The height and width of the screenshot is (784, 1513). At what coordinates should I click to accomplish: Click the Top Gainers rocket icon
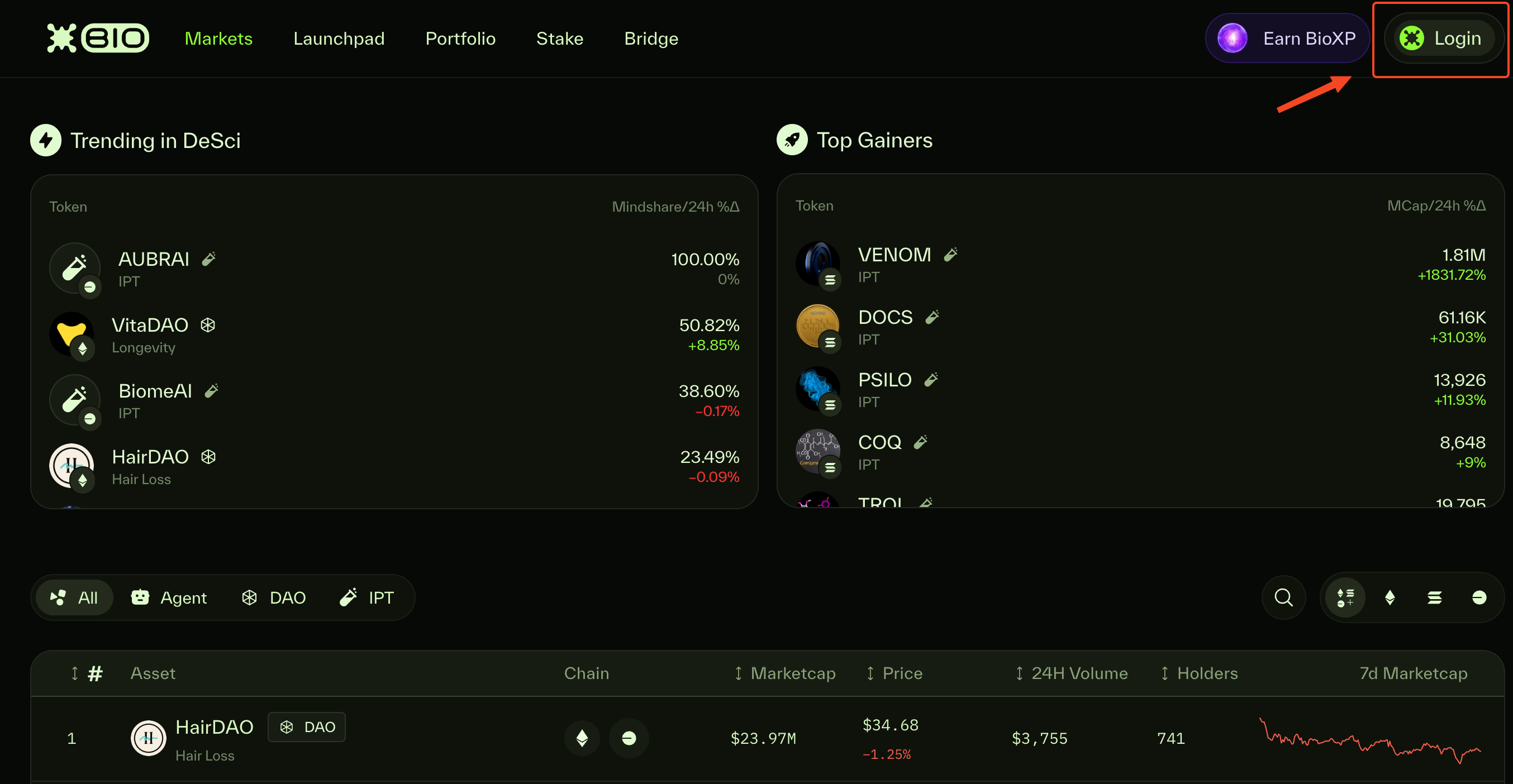792,140
